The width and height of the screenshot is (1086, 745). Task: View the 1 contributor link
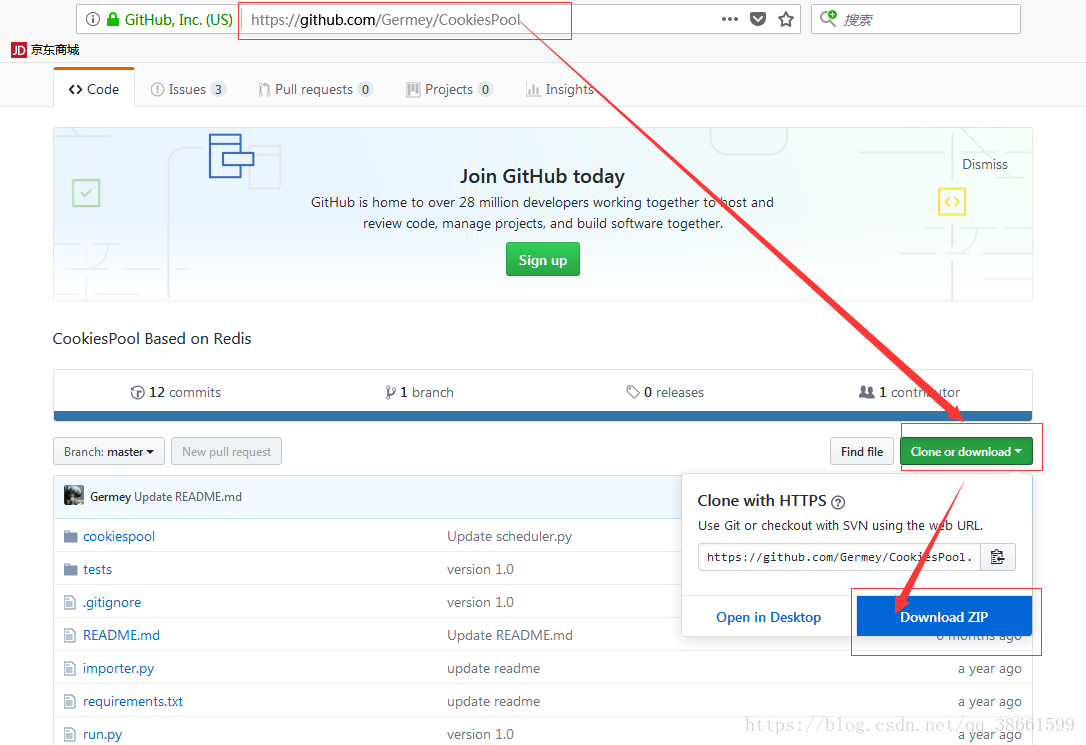(909, 393)
